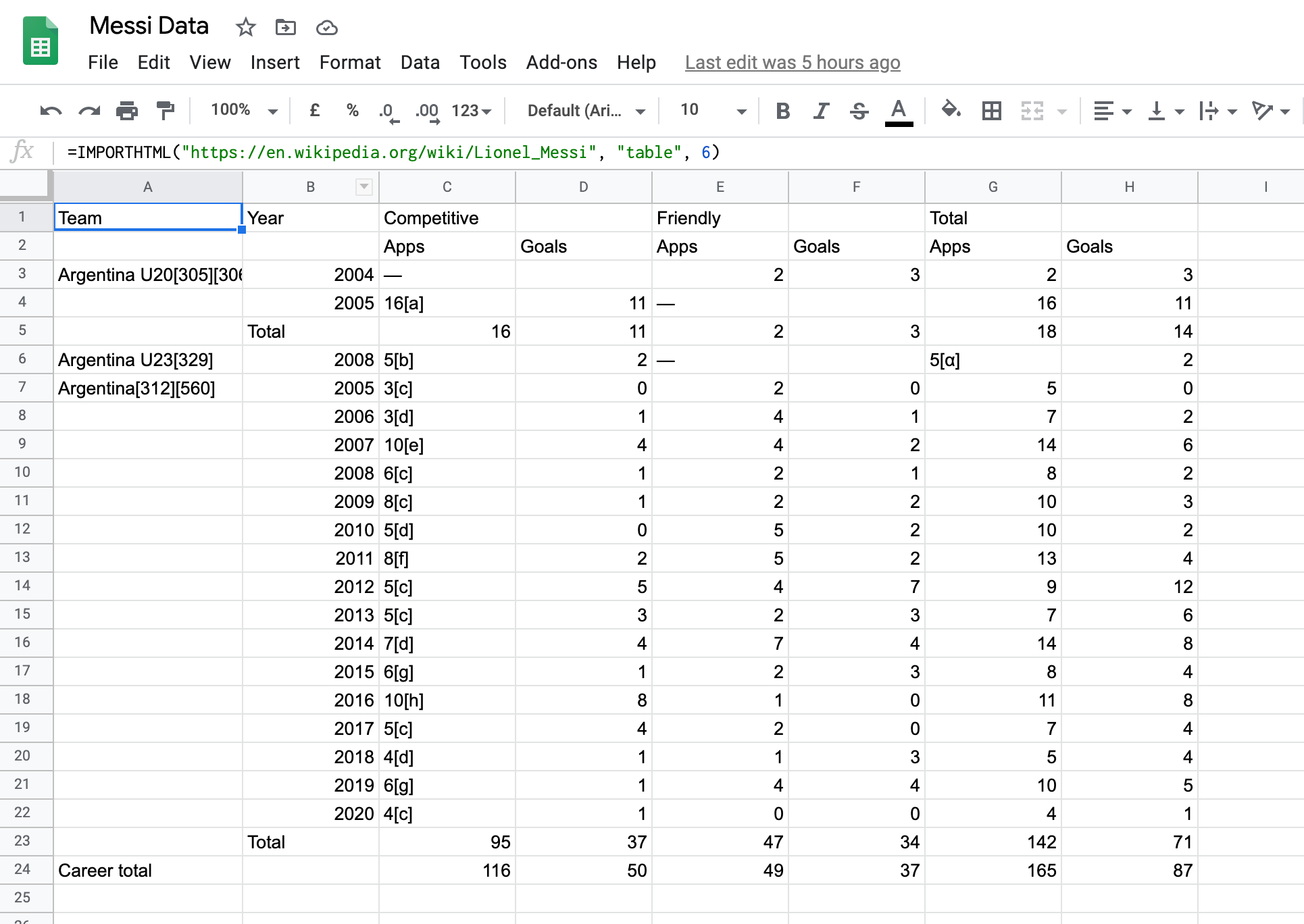Open the Add-ons menu
The image size is (1304, 924).
(561, 63)
